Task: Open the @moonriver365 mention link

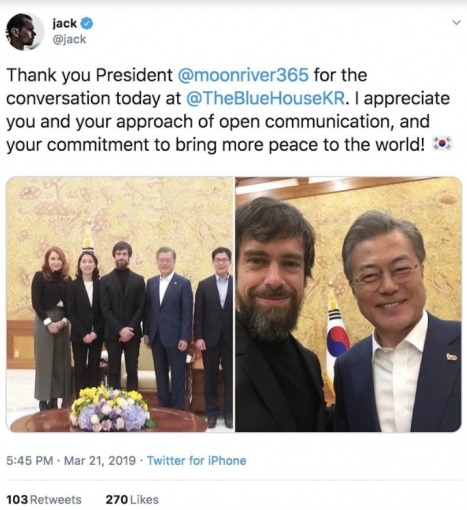Action: [243, 75]
